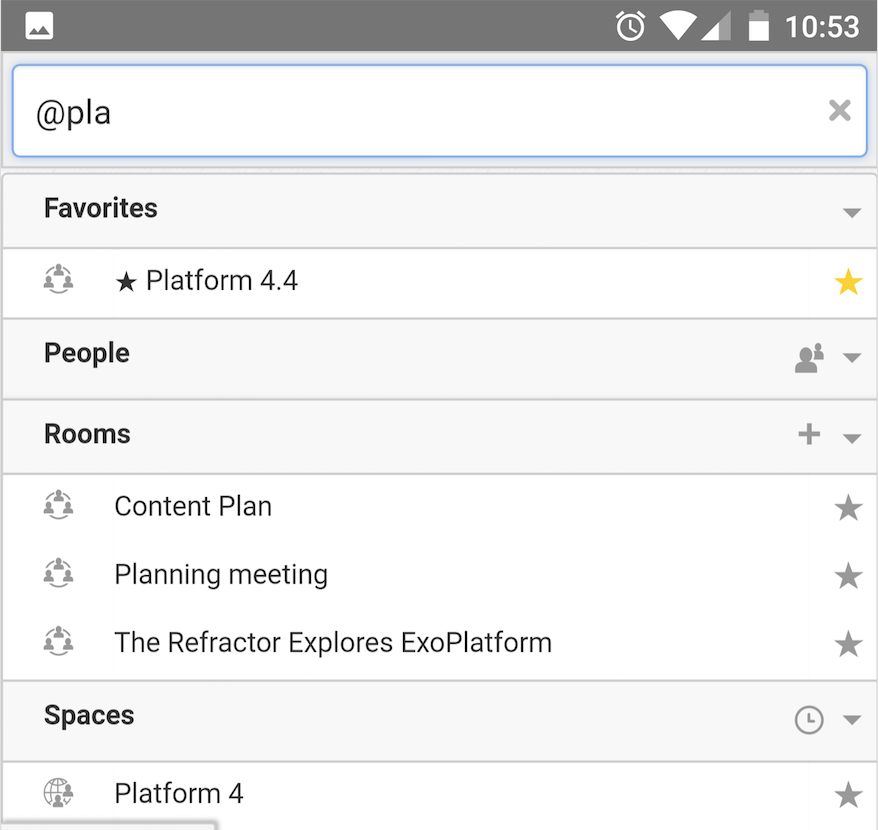Unfavorite Platform 4.4 using the yellow star
878x830 pixels.
[x=848, y=281]
